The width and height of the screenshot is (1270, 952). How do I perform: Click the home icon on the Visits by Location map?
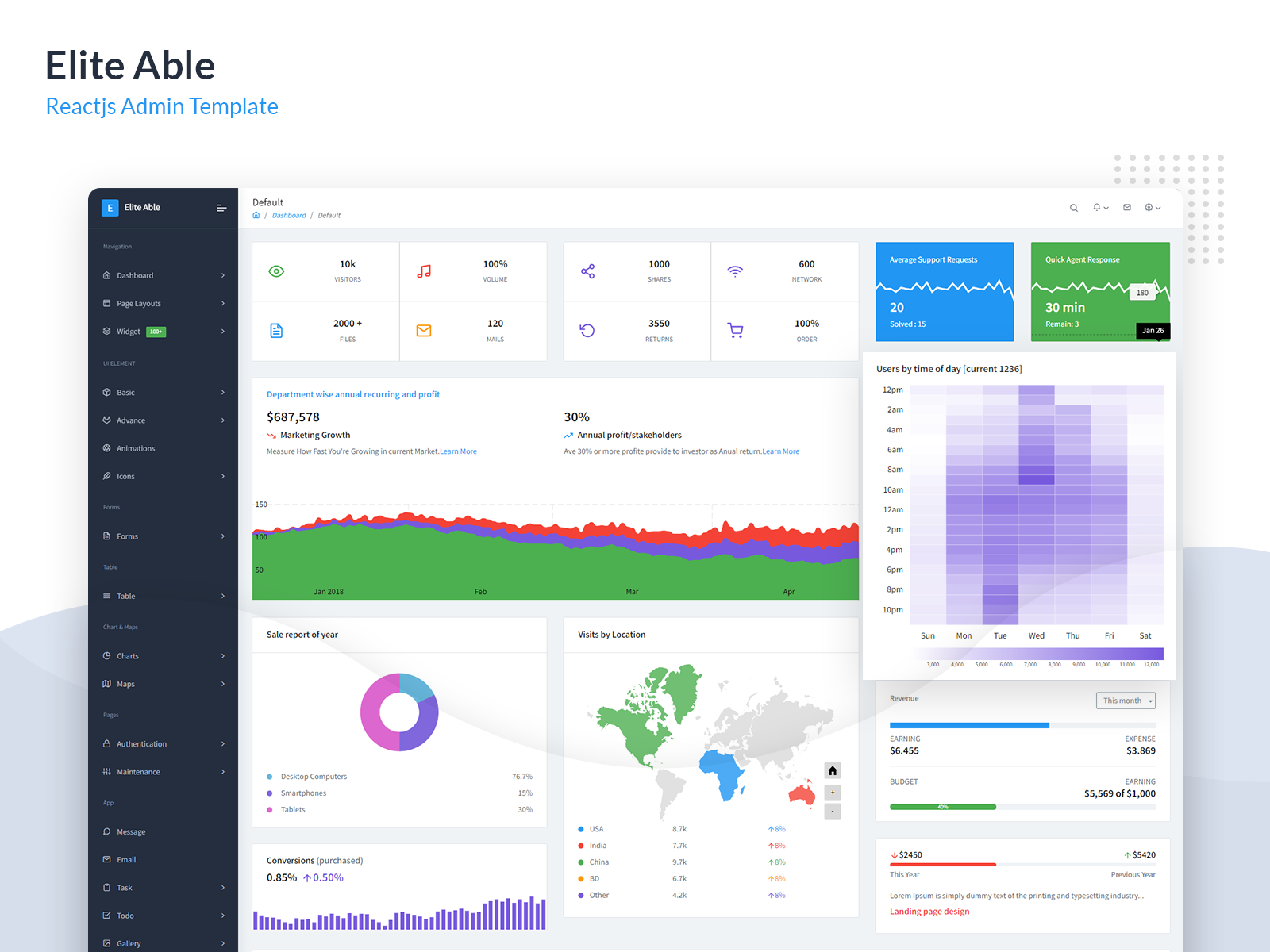pyautogui.click(x=832, y=770)
